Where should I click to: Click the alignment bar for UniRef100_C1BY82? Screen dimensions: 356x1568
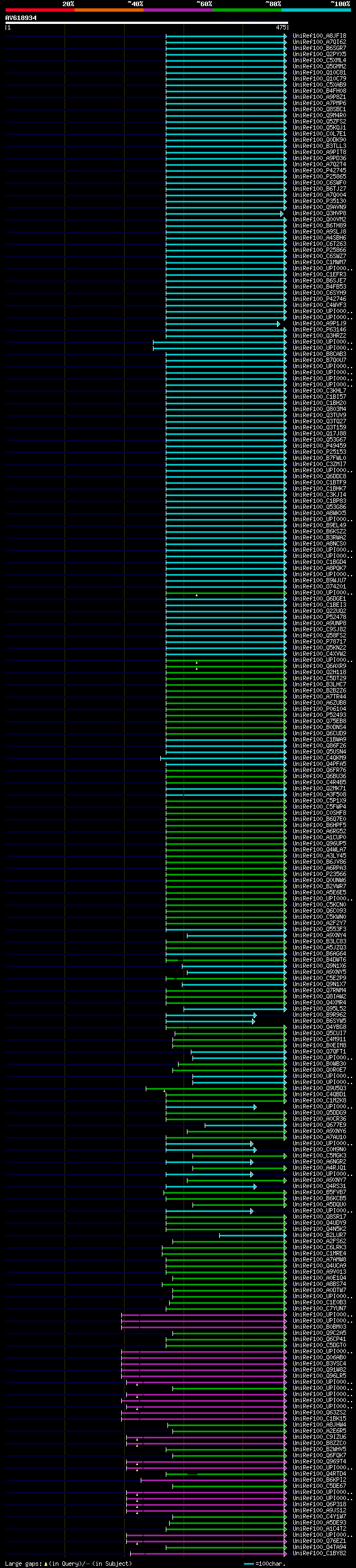[x=208, y=1554]
